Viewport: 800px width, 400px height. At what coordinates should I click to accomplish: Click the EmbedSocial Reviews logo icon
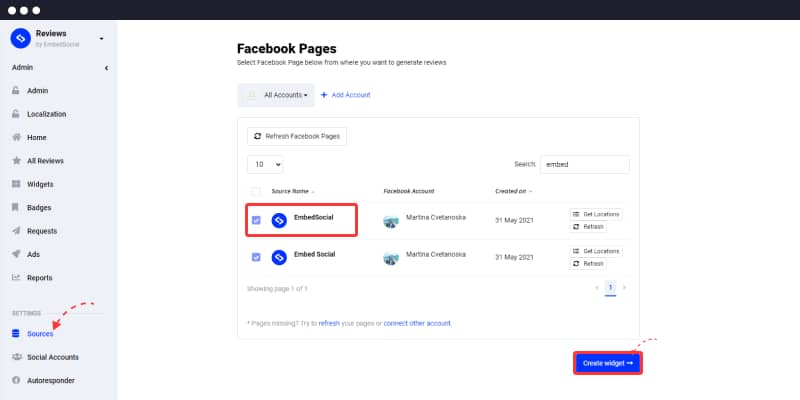pos(20,38)
